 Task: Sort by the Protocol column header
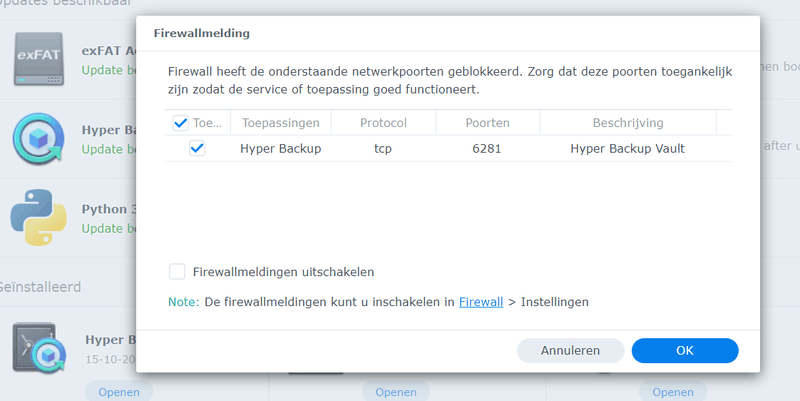point(383,123)
